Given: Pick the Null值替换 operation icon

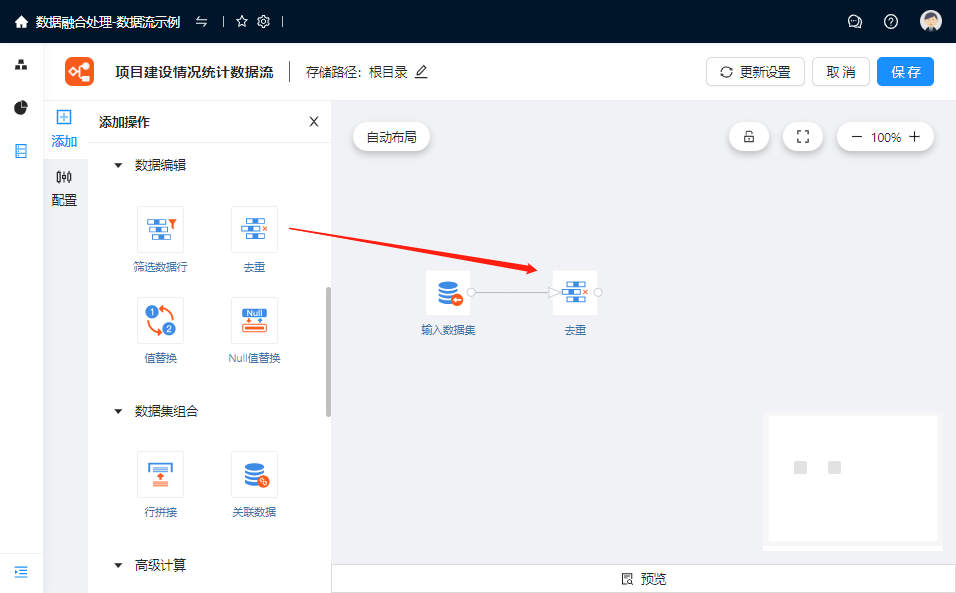Looking at the screenshot, I should tap(254, 321).
